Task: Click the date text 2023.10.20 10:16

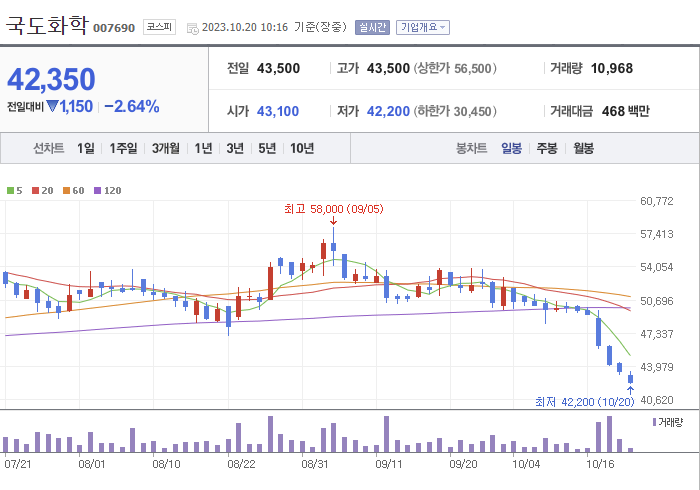Action: pos(245,28)
